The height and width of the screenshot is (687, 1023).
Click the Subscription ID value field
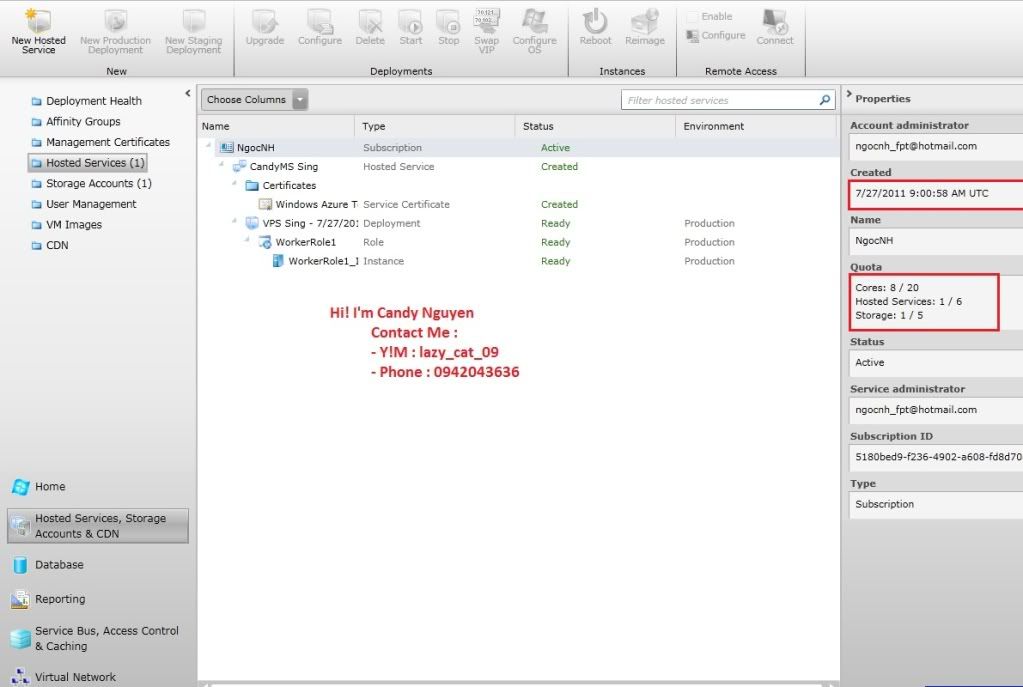(x=936, y=457)
